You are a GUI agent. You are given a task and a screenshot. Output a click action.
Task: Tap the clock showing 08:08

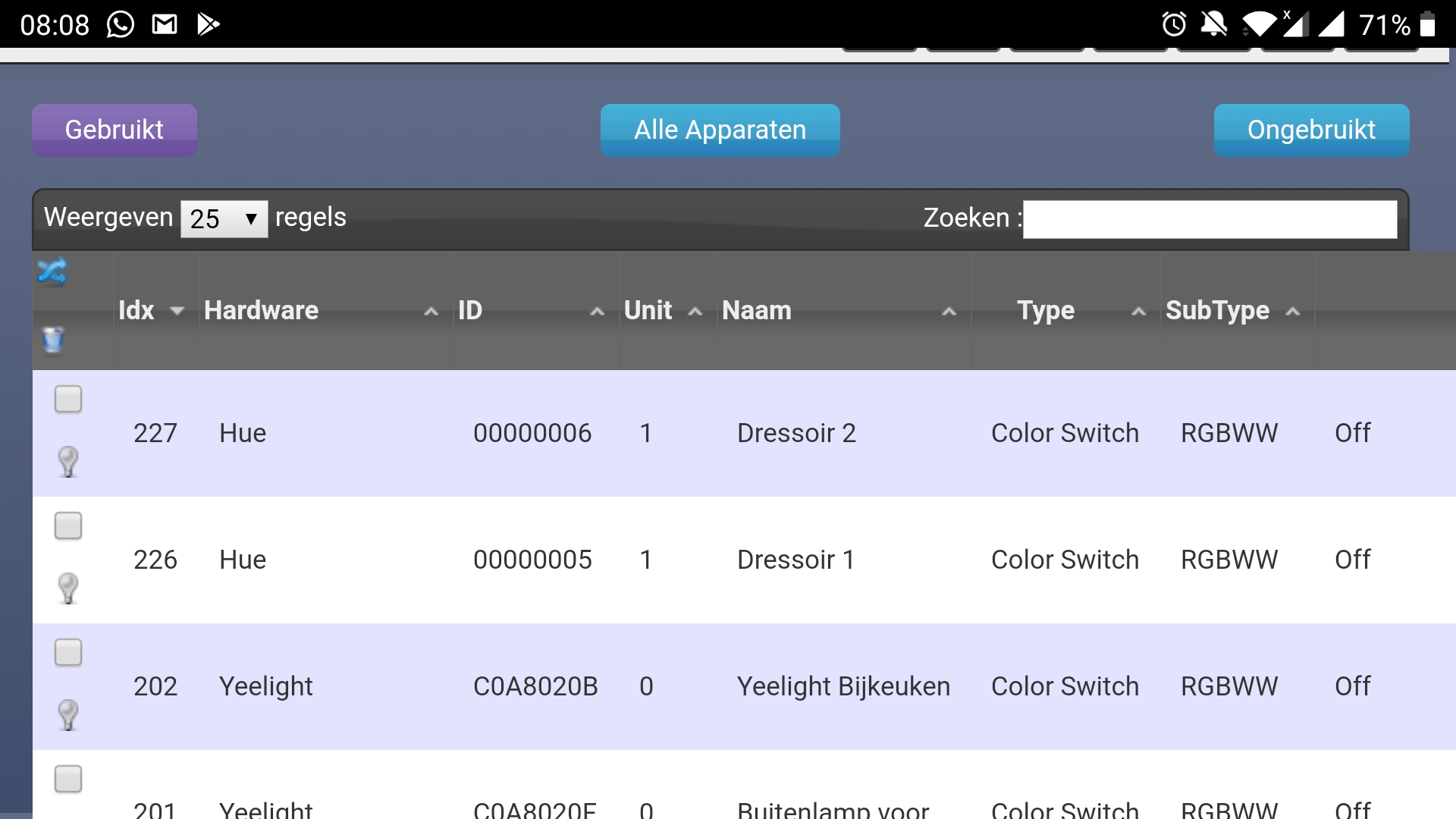(x=55, y=25)
